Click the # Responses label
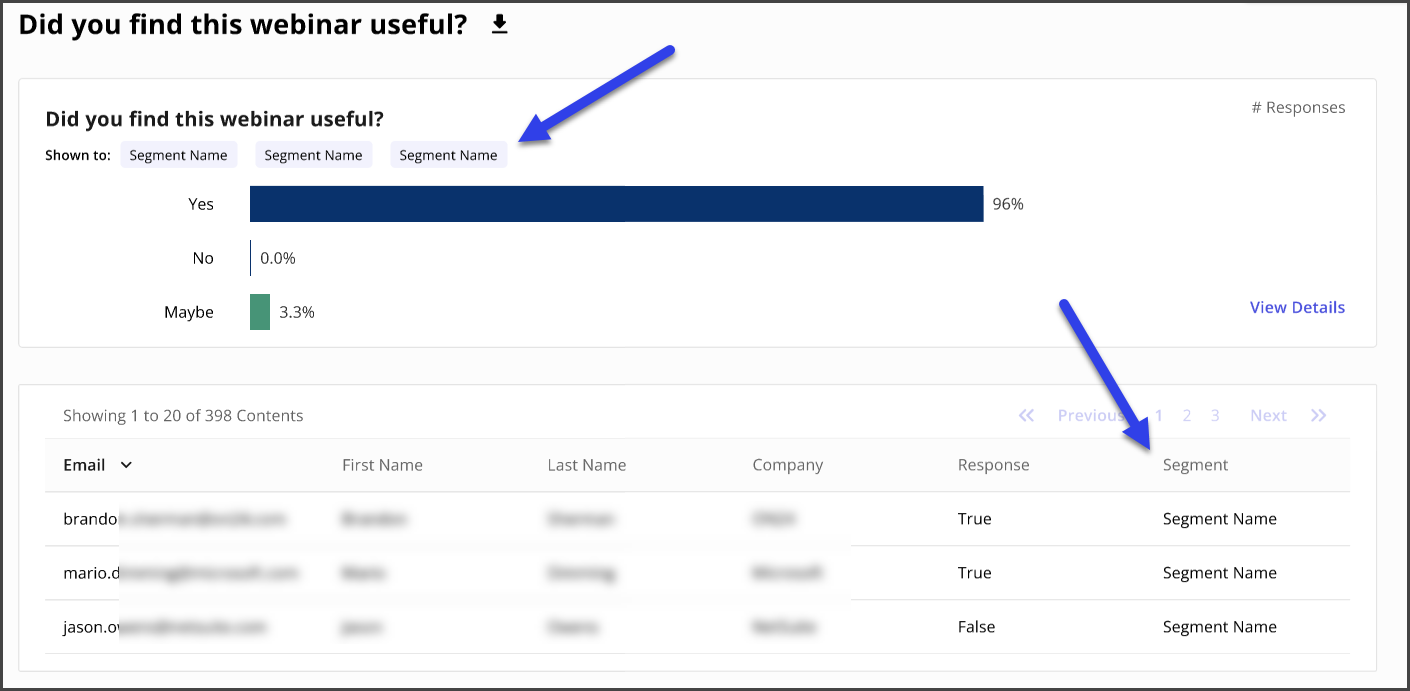The width and height of the screenshot is (1410, 691). tap(1298, 108)
